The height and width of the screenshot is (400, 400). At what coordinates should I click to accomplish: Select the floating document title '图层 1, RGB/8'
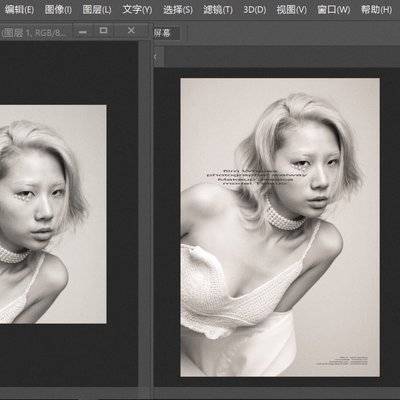[x=34, y=32]
